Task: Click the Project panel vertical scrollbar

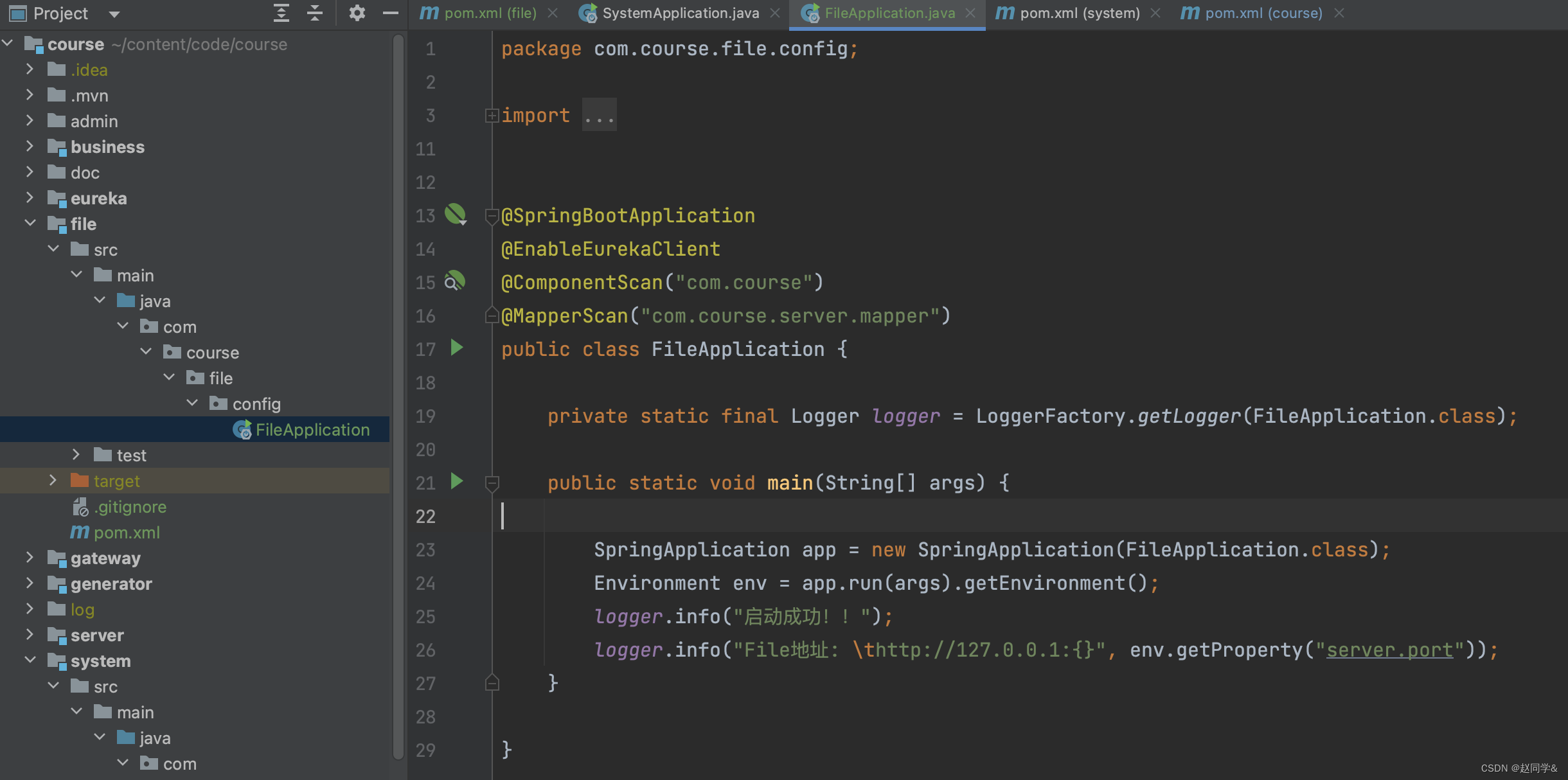Action: (x=398, y=398)
